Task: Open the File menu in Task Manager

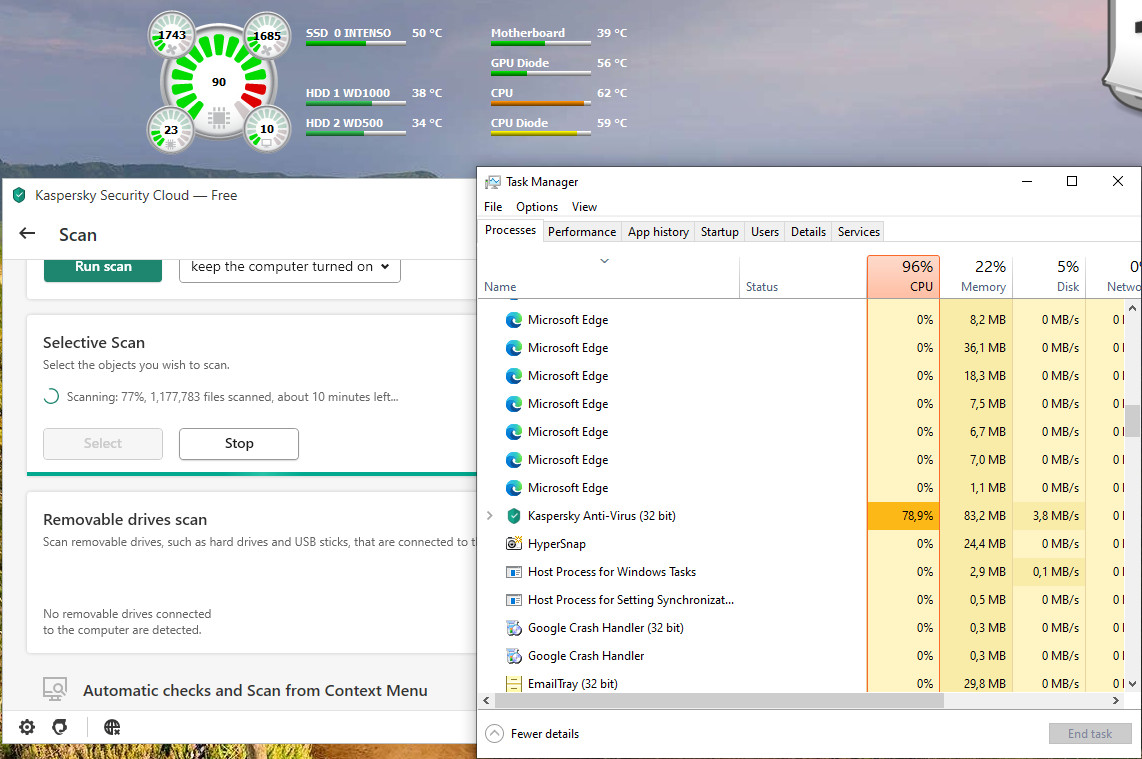Action: point(493,207)
